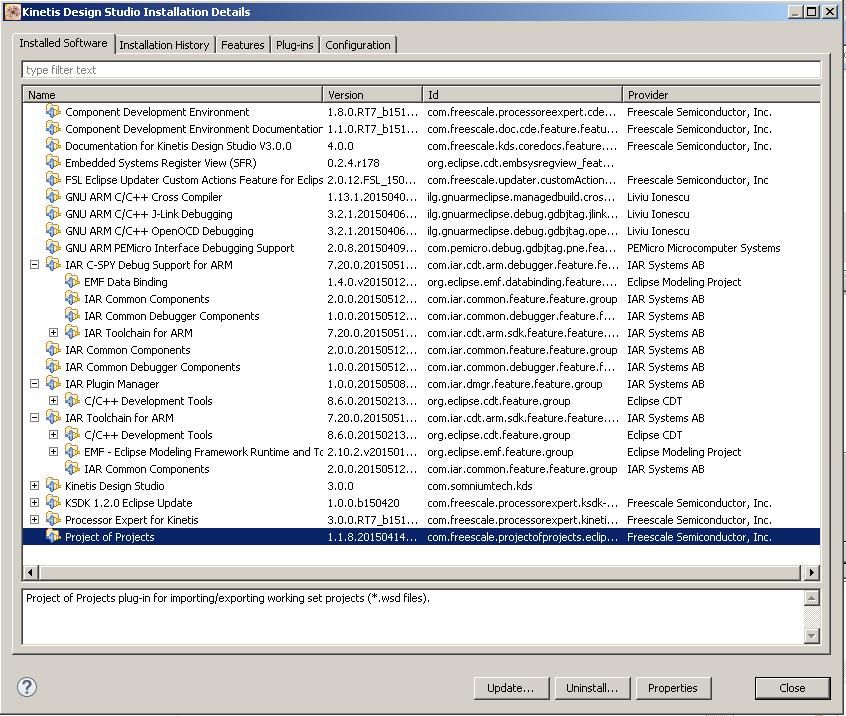Collapse top-level IAR Toolchain for ARM node

pyautogui.click(x=35, y=418)
